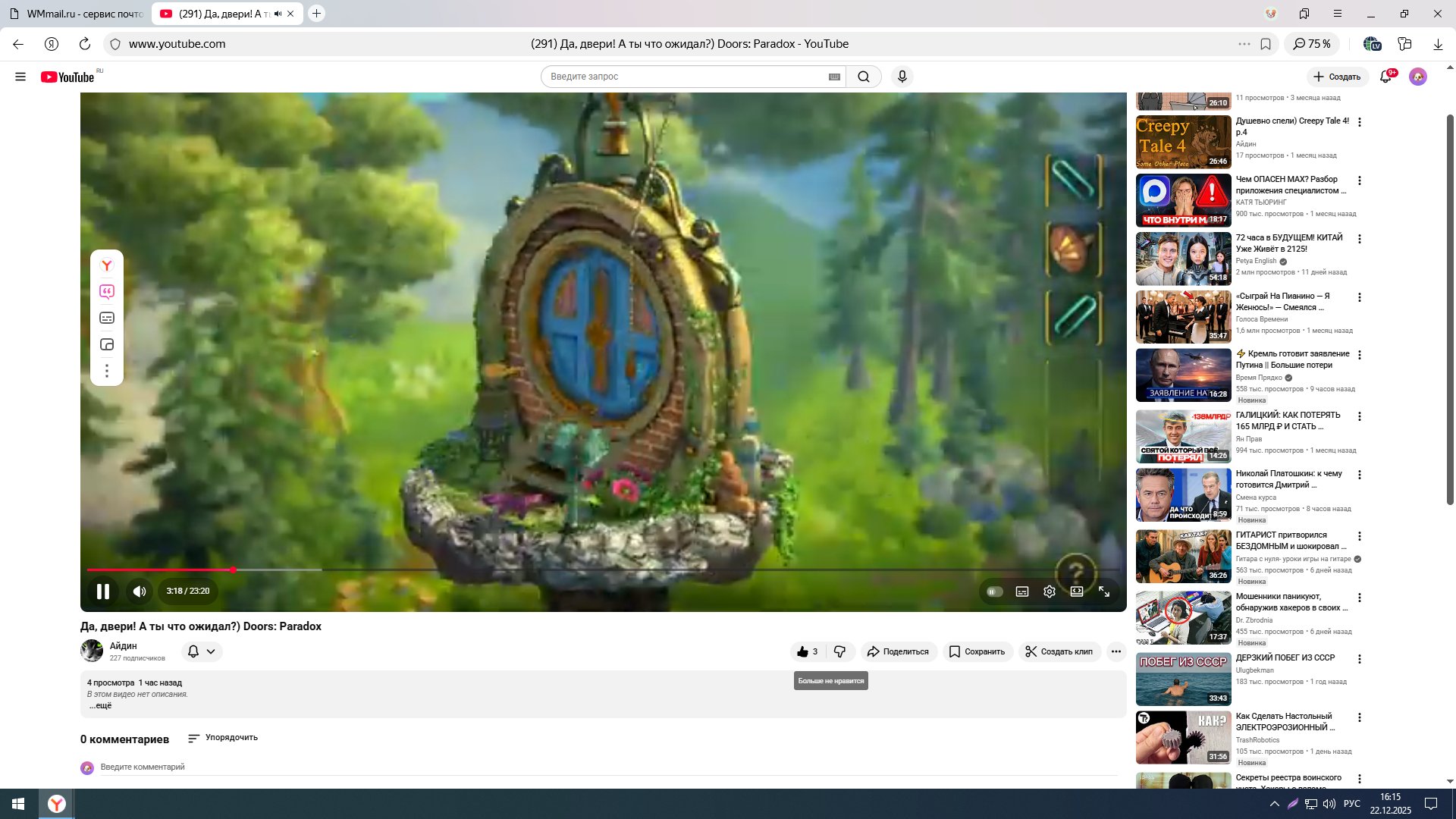
Task: Open YouTube notifications bell
Action: (x=1385, y=77)
